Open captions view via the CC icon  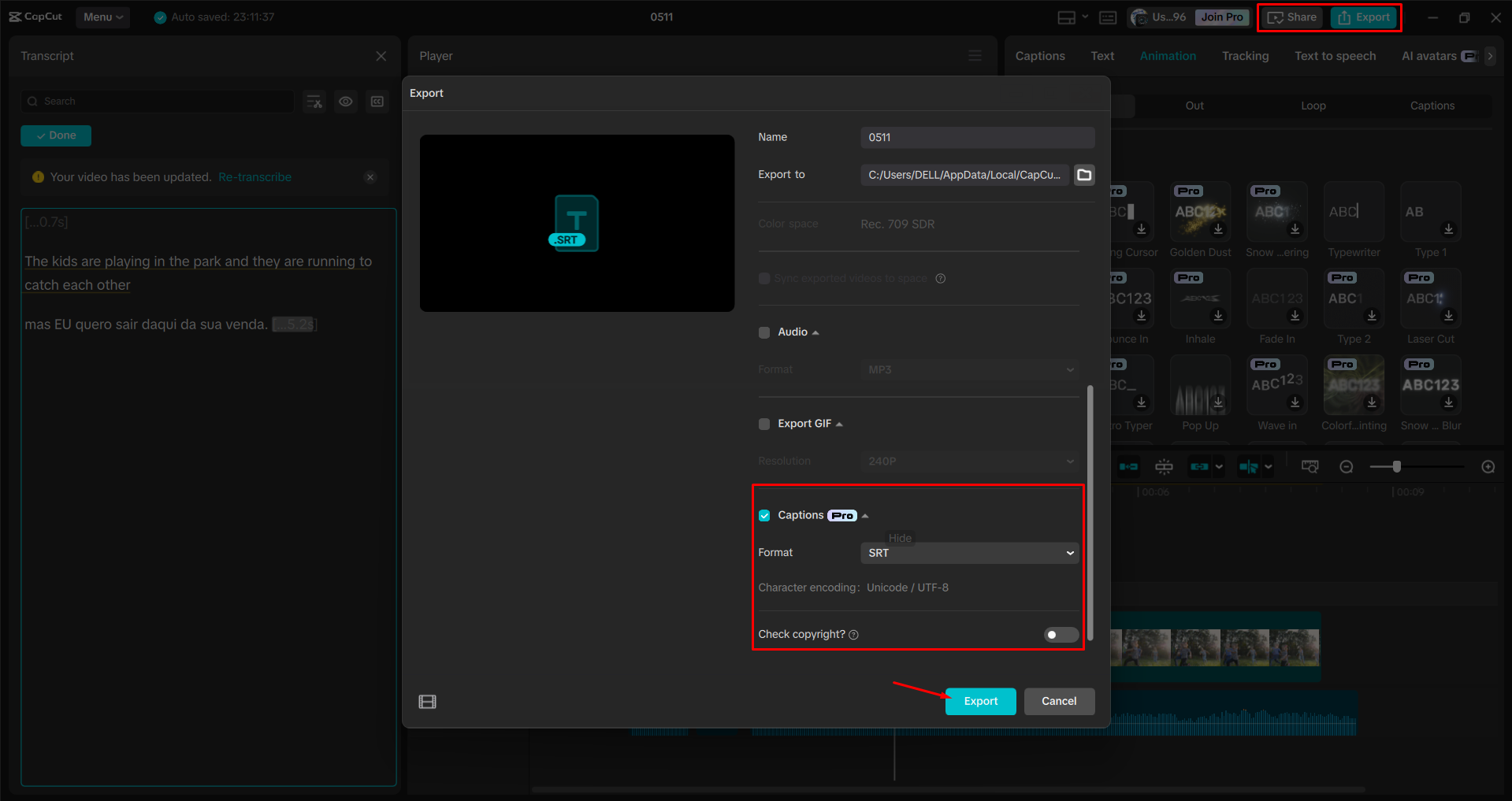[377, 102]
